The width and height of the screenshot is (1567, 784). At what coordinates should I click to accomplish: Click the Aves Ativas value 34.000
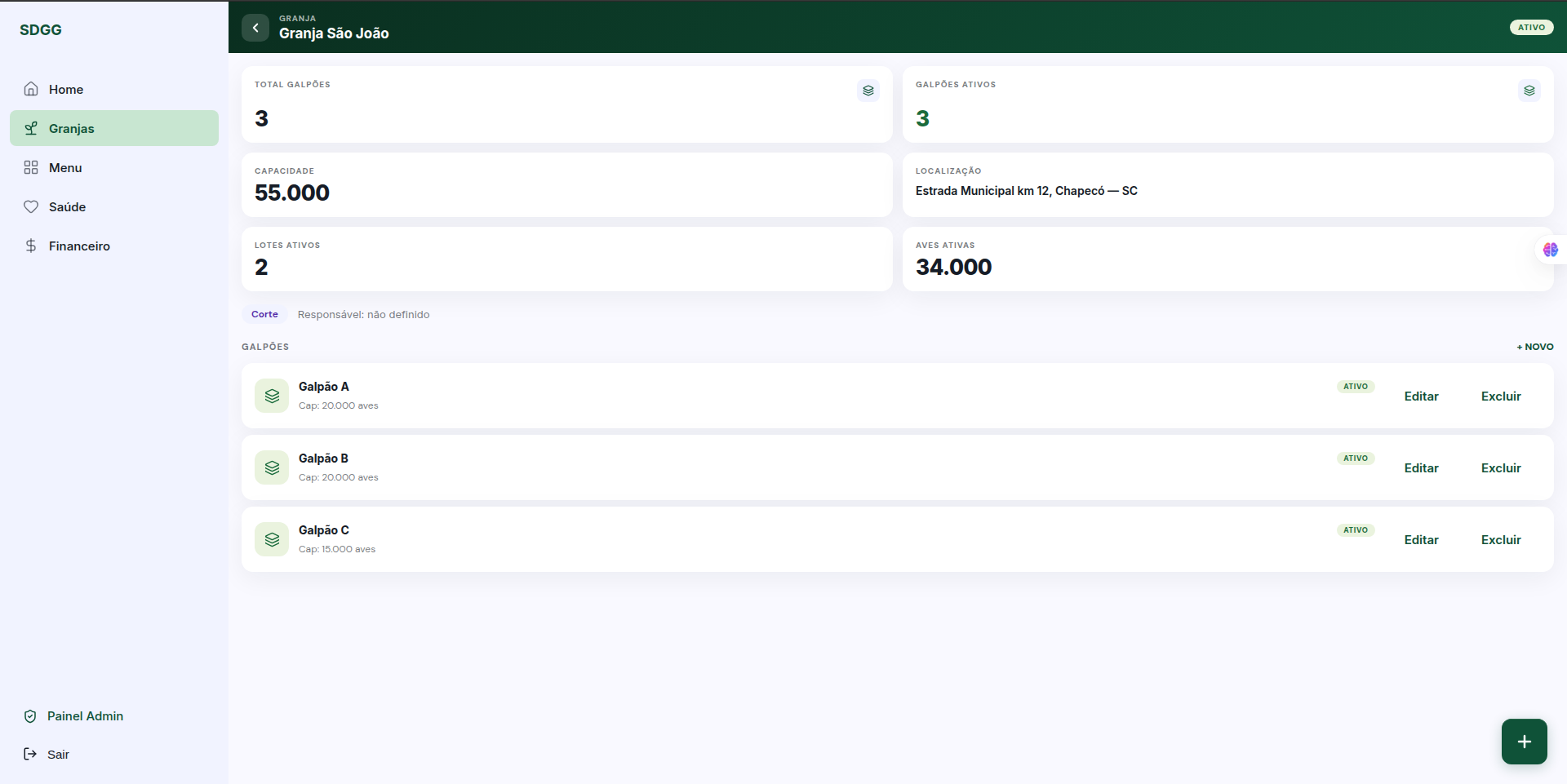(x=953, y=267)
